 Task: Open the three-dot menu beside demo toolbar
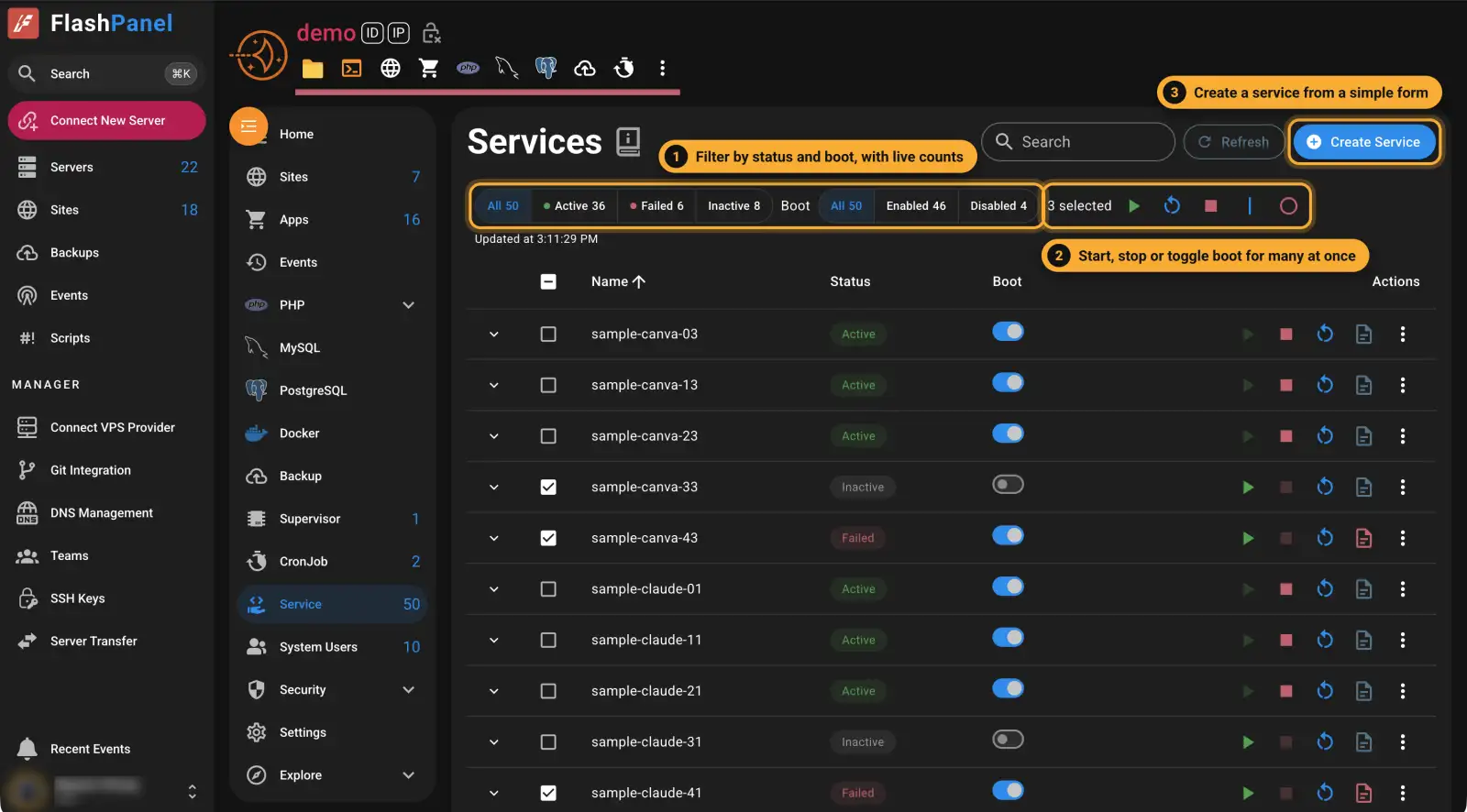pos(662,68)
